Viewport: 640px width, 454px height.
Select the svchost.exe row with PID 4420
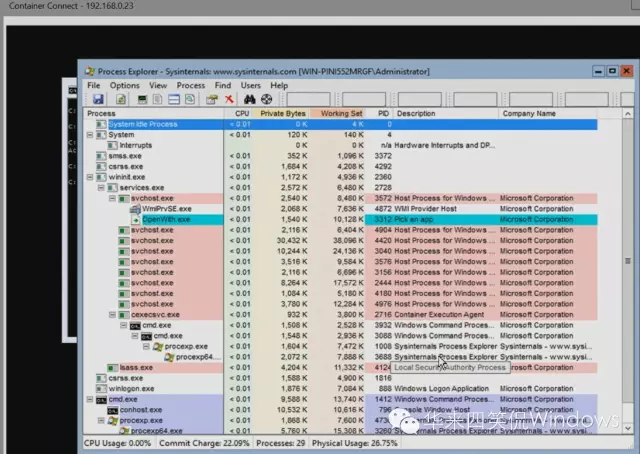[340, 241]
